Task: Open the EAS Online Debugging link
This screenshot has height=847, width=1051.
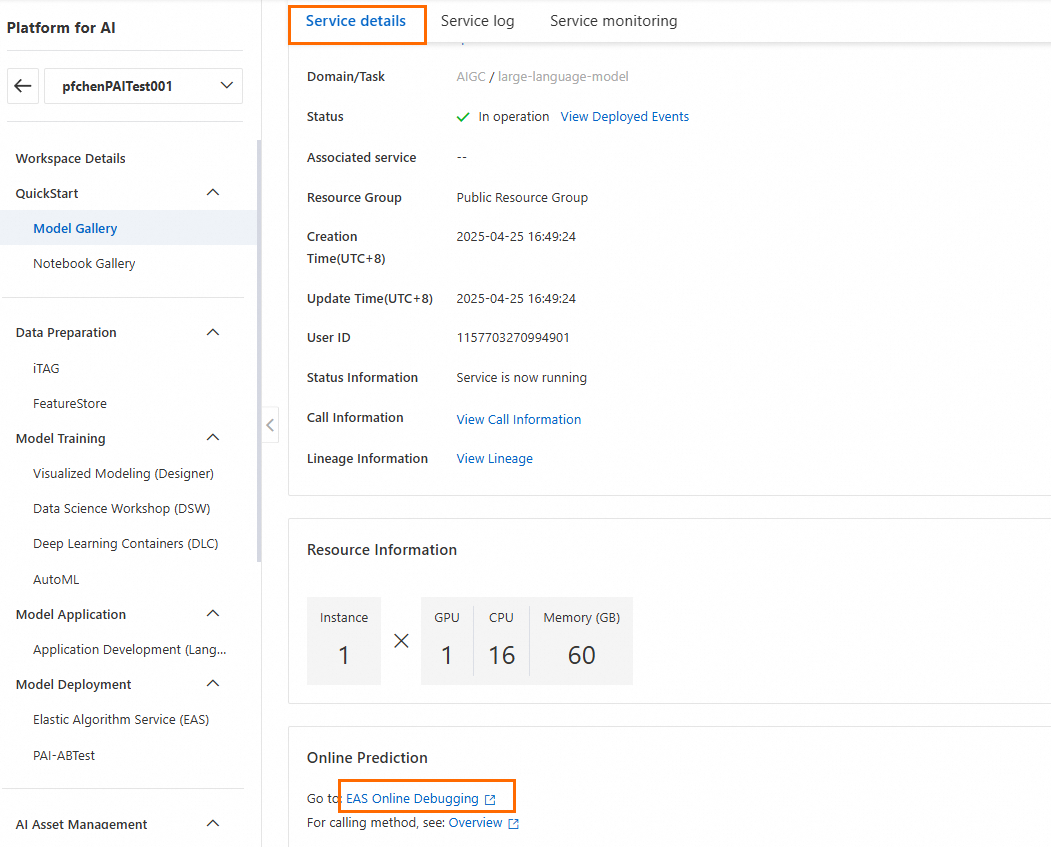Action: [412, 799]
